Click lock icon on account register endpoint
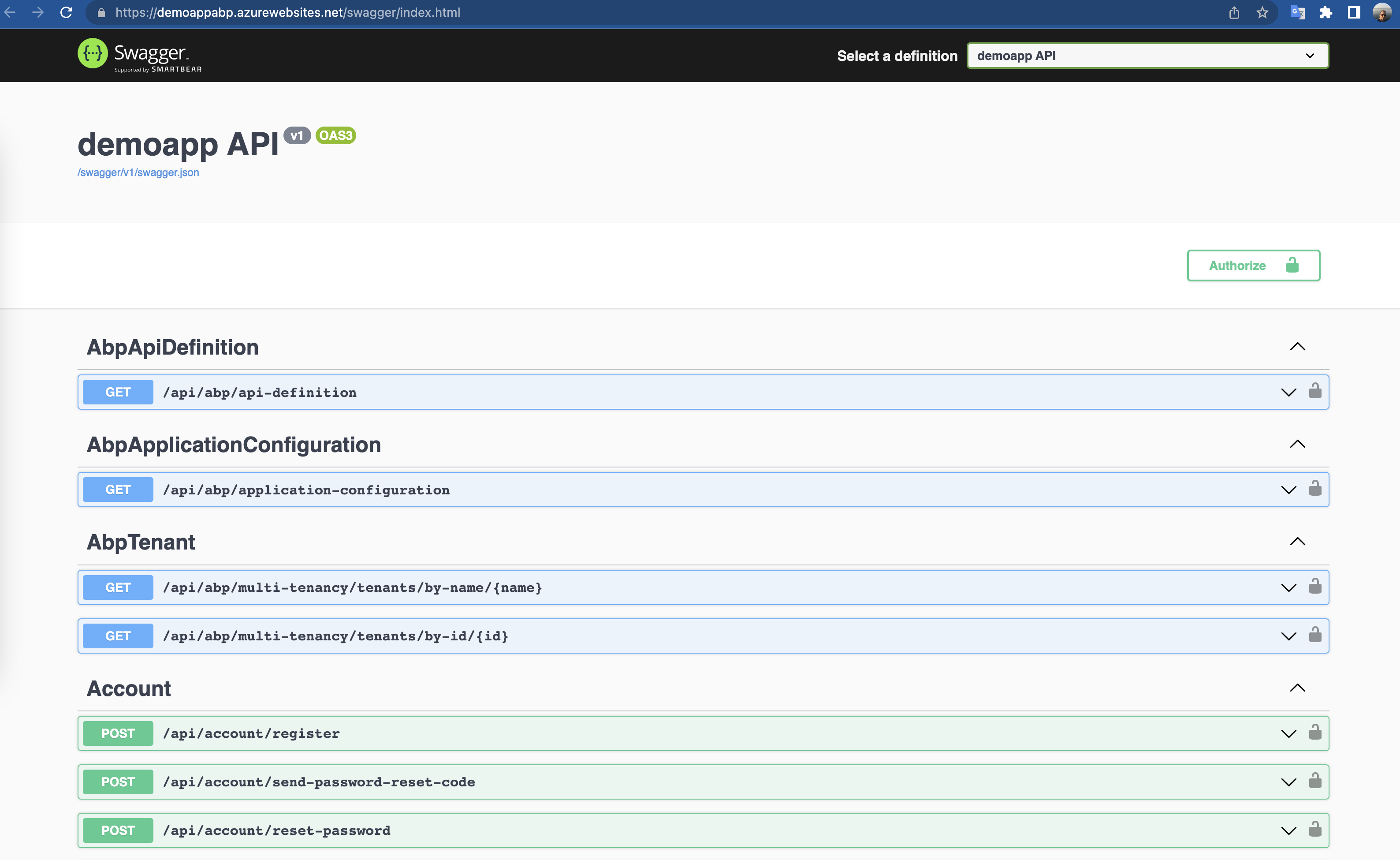The height and width of the screenshot is (860, 1400). point(1315,733)
